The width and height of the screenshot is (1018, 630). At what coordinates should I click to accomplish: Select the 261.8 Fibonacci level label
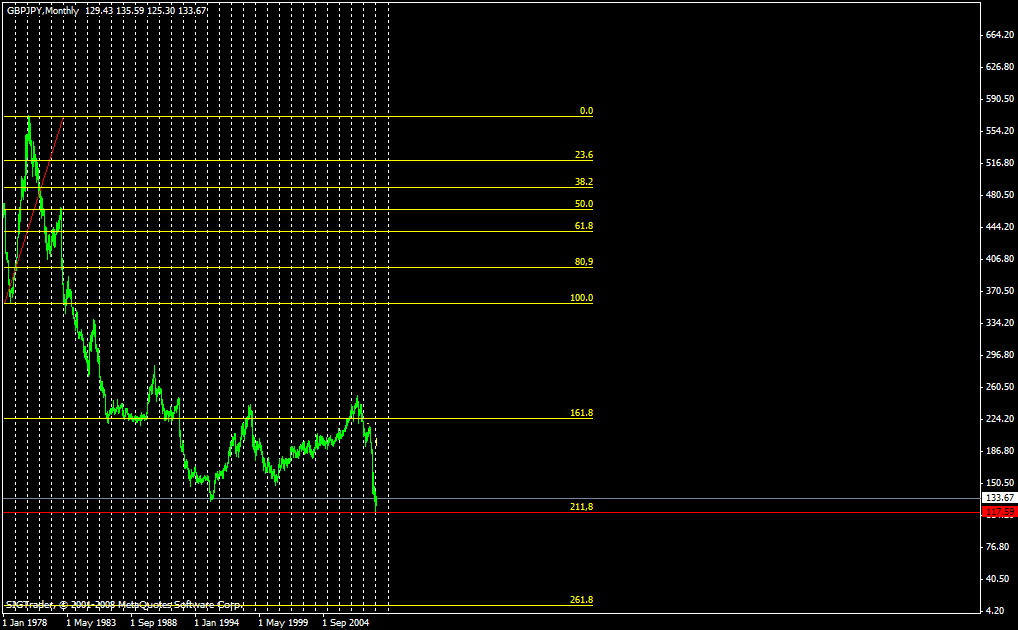coord(581,600)
